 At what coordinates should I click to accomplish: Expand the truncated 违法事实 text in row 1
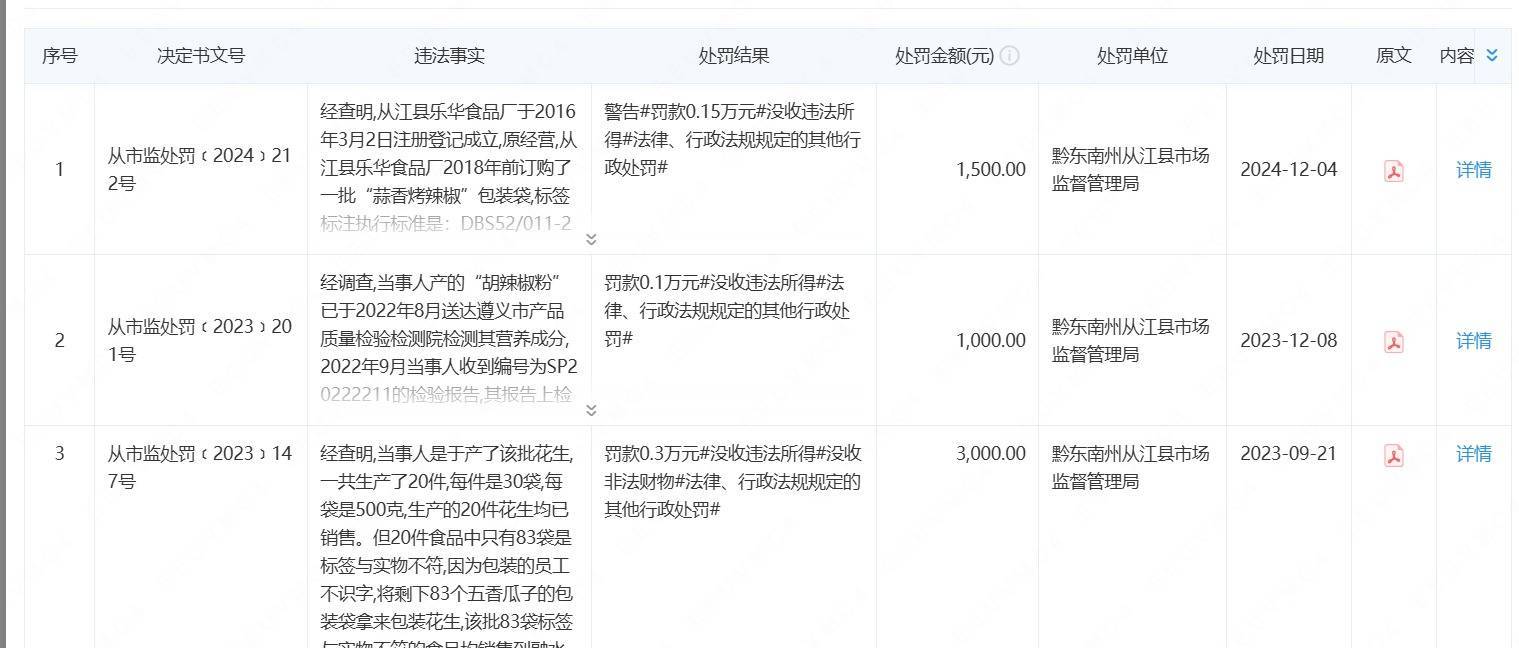(591, 239)
